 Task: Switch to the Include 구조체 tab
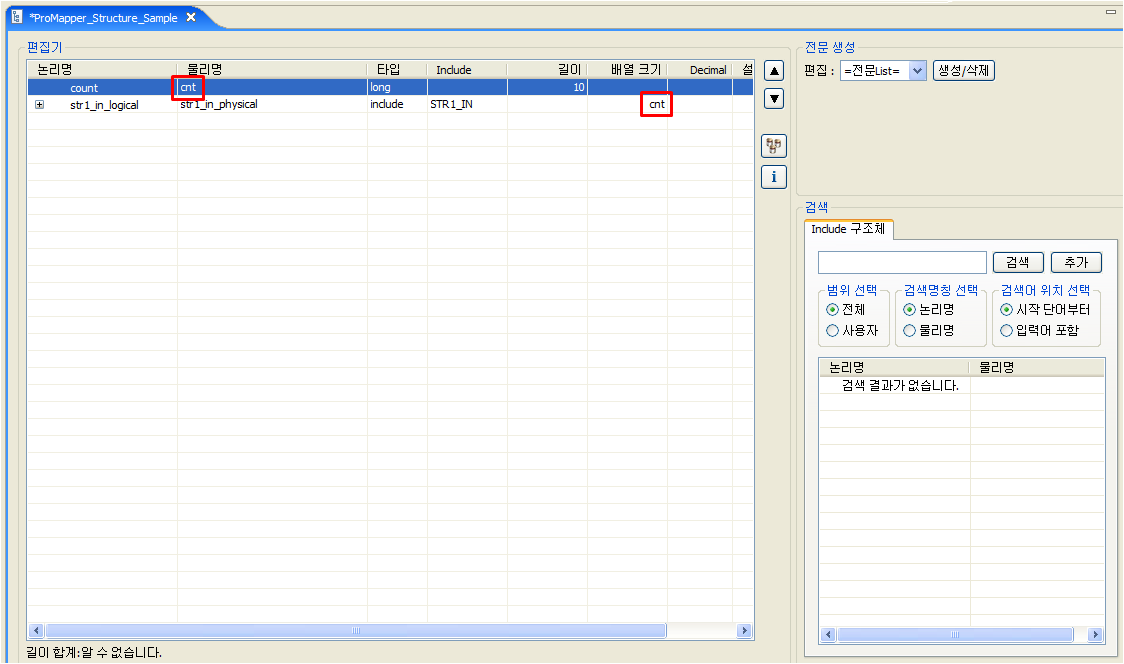[x=848, y=228]
